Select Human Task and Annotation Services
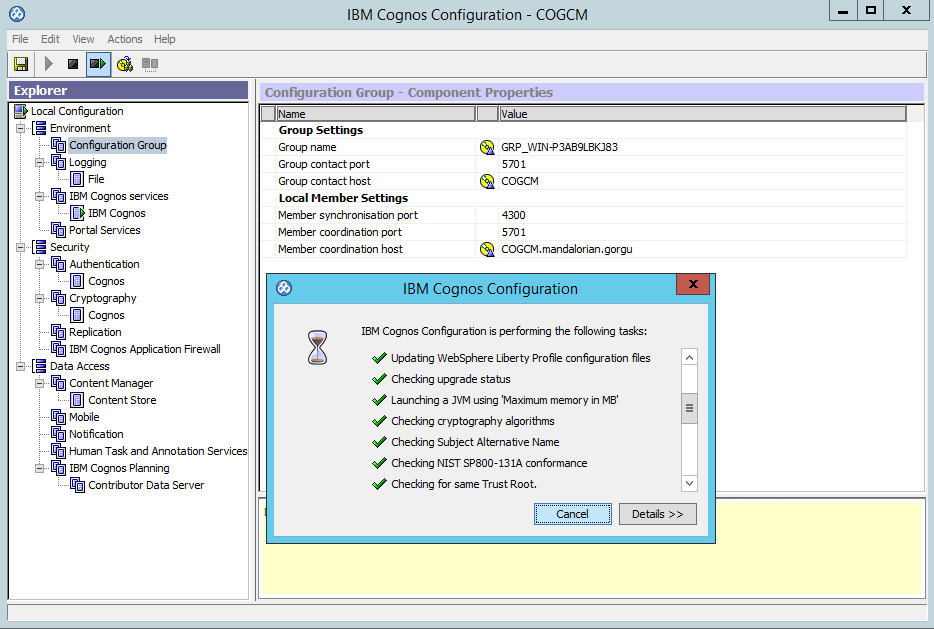The image size is (934, 629). 158,451
